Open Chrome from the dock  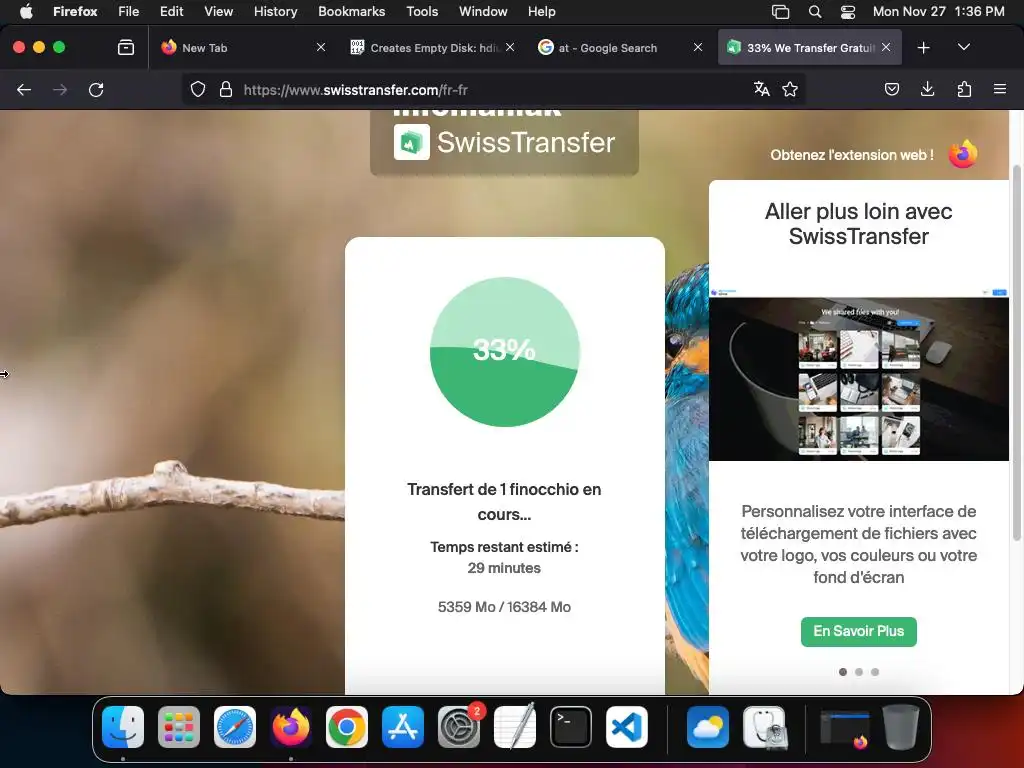coord(347,727)
